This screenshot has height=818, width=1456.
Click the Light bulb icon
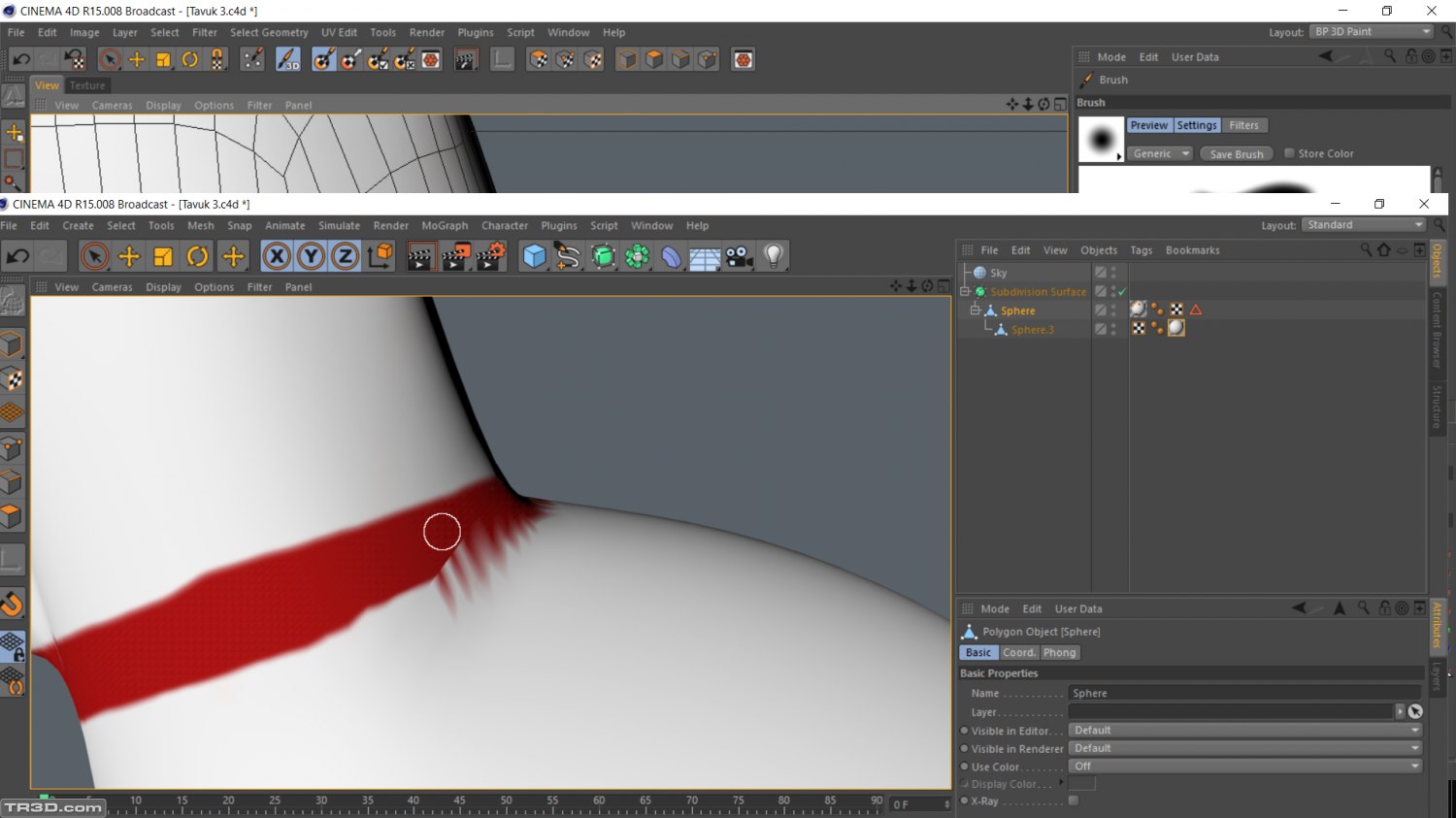tap(774, 256)
